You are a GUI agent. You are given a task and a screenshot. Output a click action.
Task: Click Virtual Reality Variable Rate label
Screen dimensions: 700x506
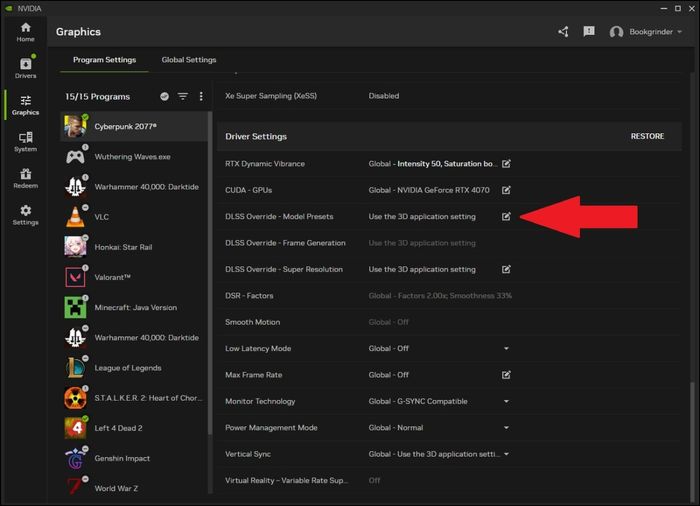point(286,481)
